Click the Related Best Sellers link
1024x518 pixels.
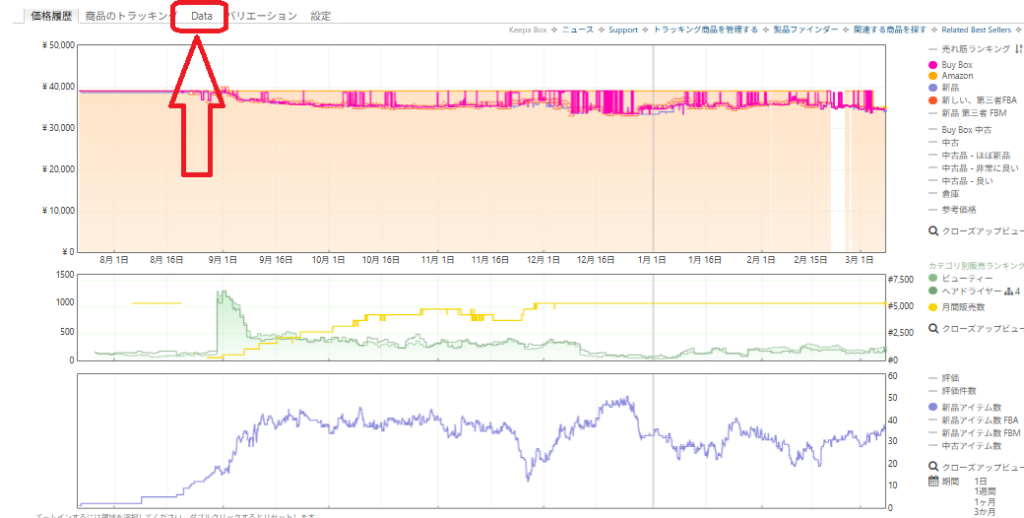(x=976, y=30)
